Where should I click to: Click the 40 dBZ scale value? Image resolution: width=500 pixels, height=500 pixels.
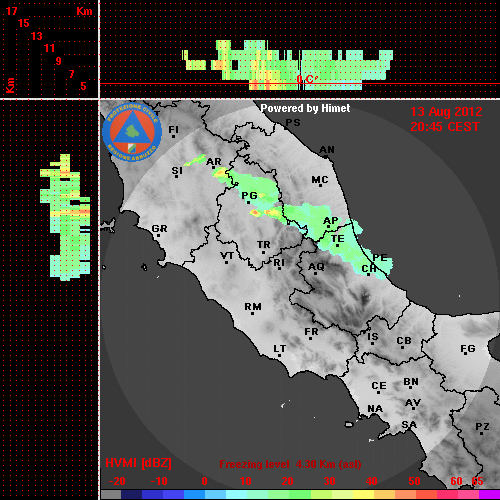(x=372, y=481)
